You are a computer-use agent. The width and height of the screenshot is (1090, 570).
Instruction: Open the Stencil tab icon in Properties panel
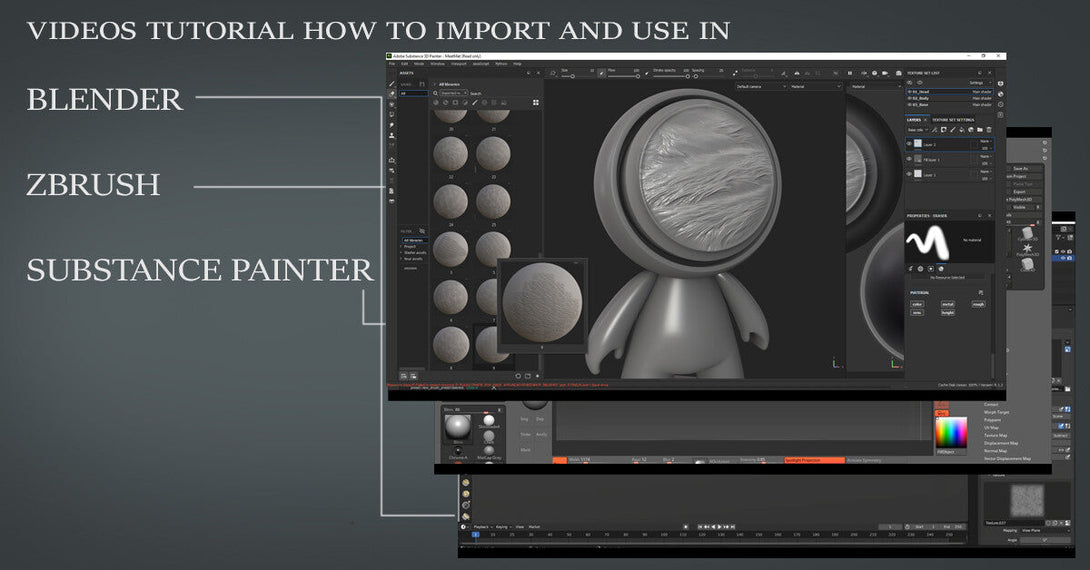[x=931, y=269]
